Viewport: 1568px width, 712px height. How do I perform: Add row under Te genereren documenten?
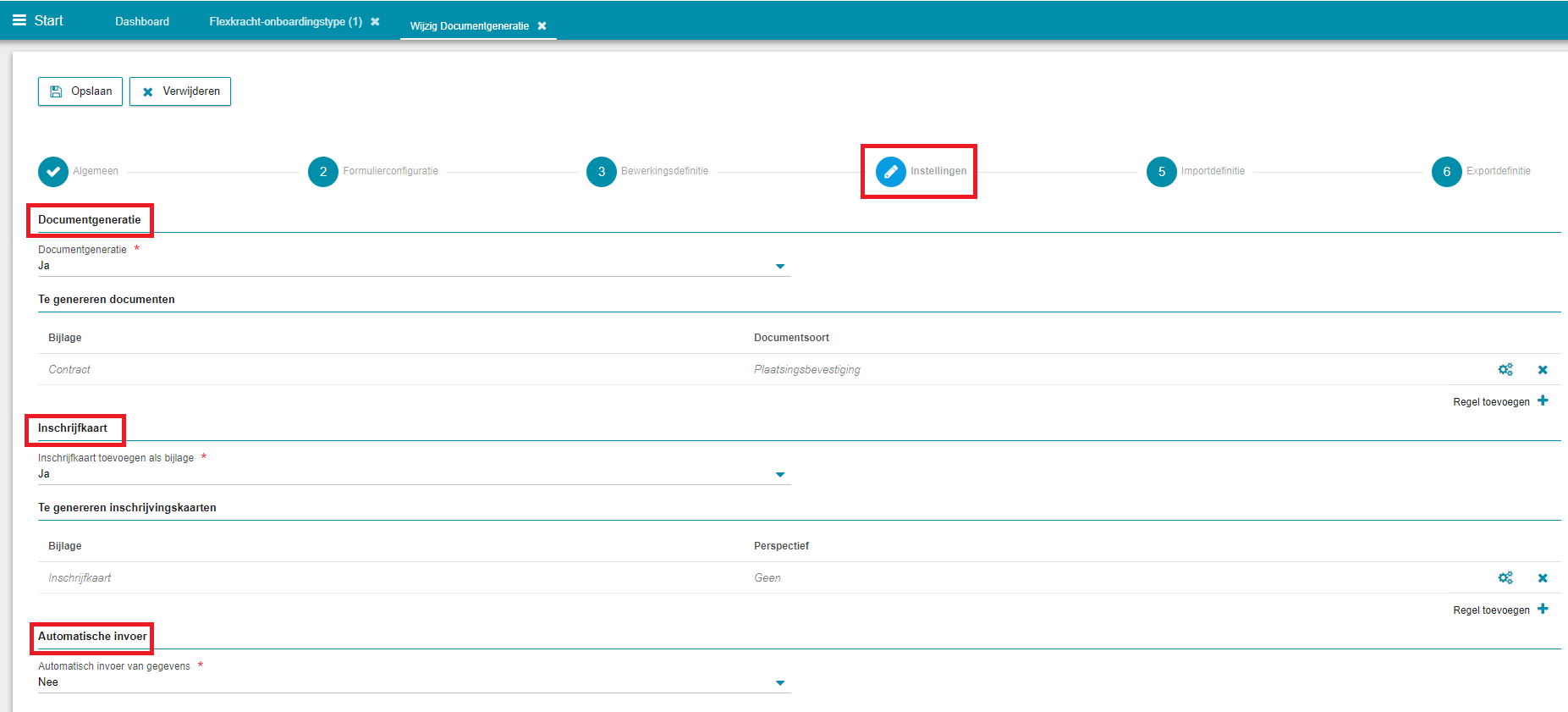pos(1542,401)
